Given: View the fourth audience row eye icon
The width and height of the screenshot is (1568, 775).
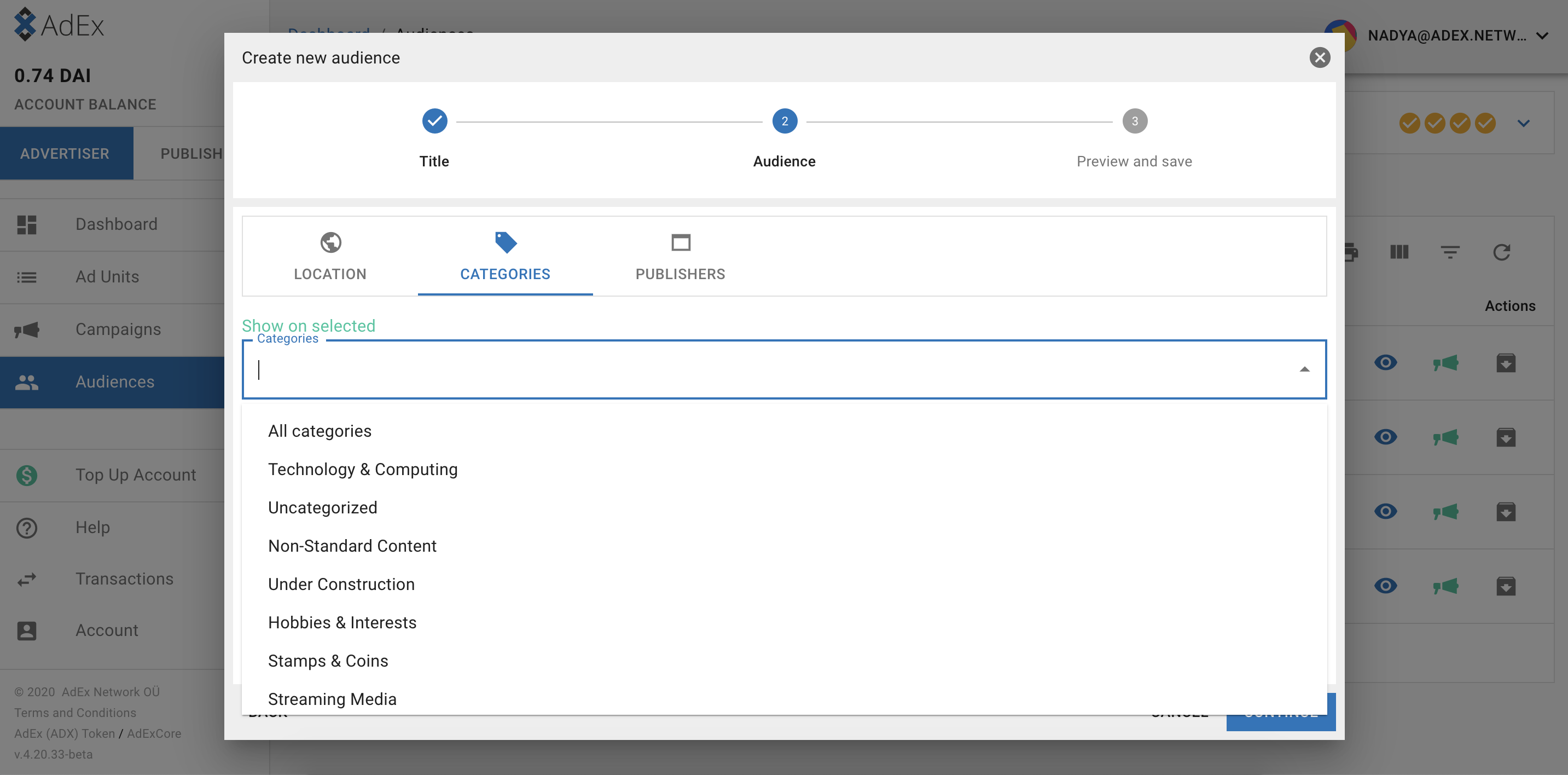Looking at the screenshot, I should (1385, 586).
